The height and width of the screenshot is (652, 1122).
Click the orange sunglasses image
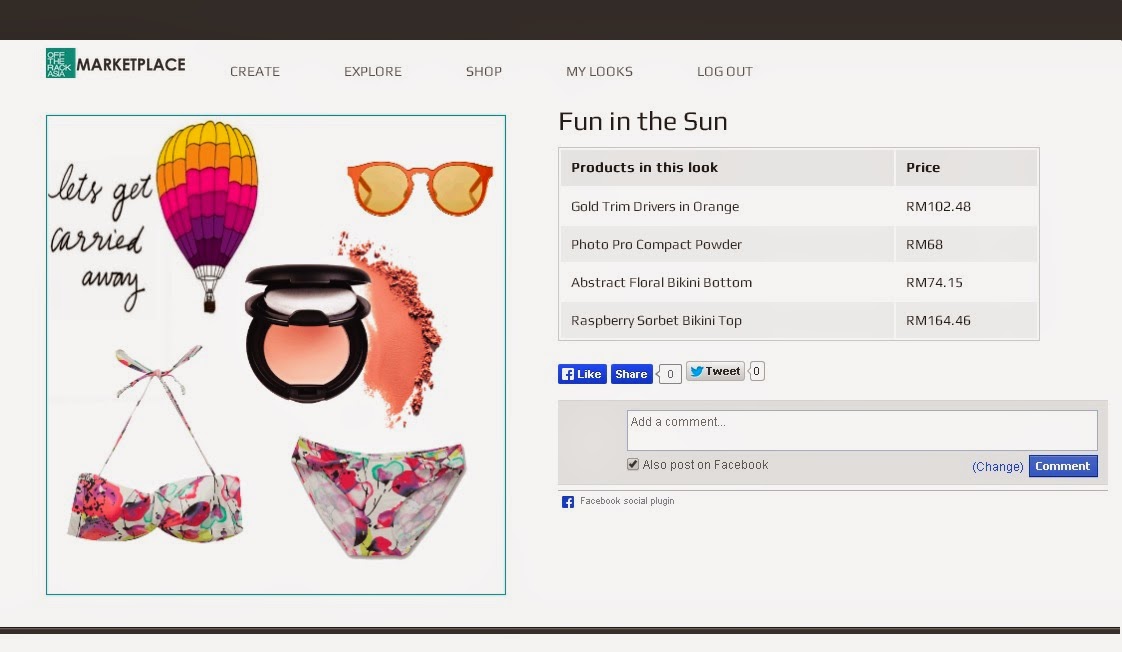[x=420, y=188]
